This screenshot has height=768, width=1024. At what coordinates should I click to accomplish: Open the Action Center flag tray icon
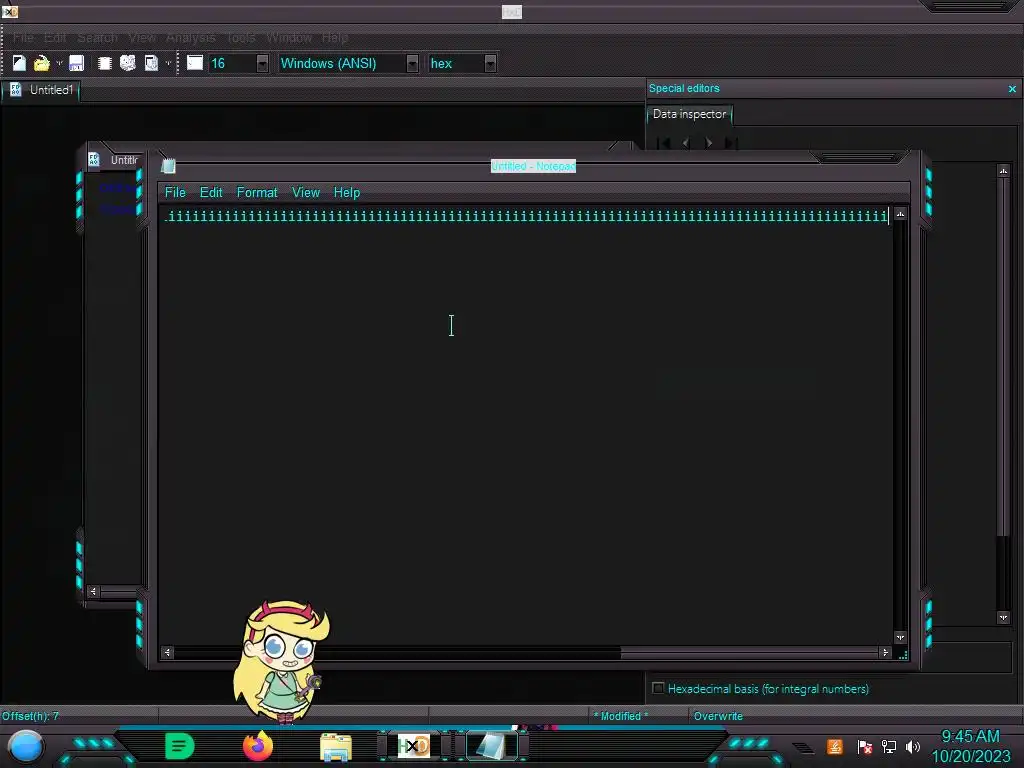[865, 746]
